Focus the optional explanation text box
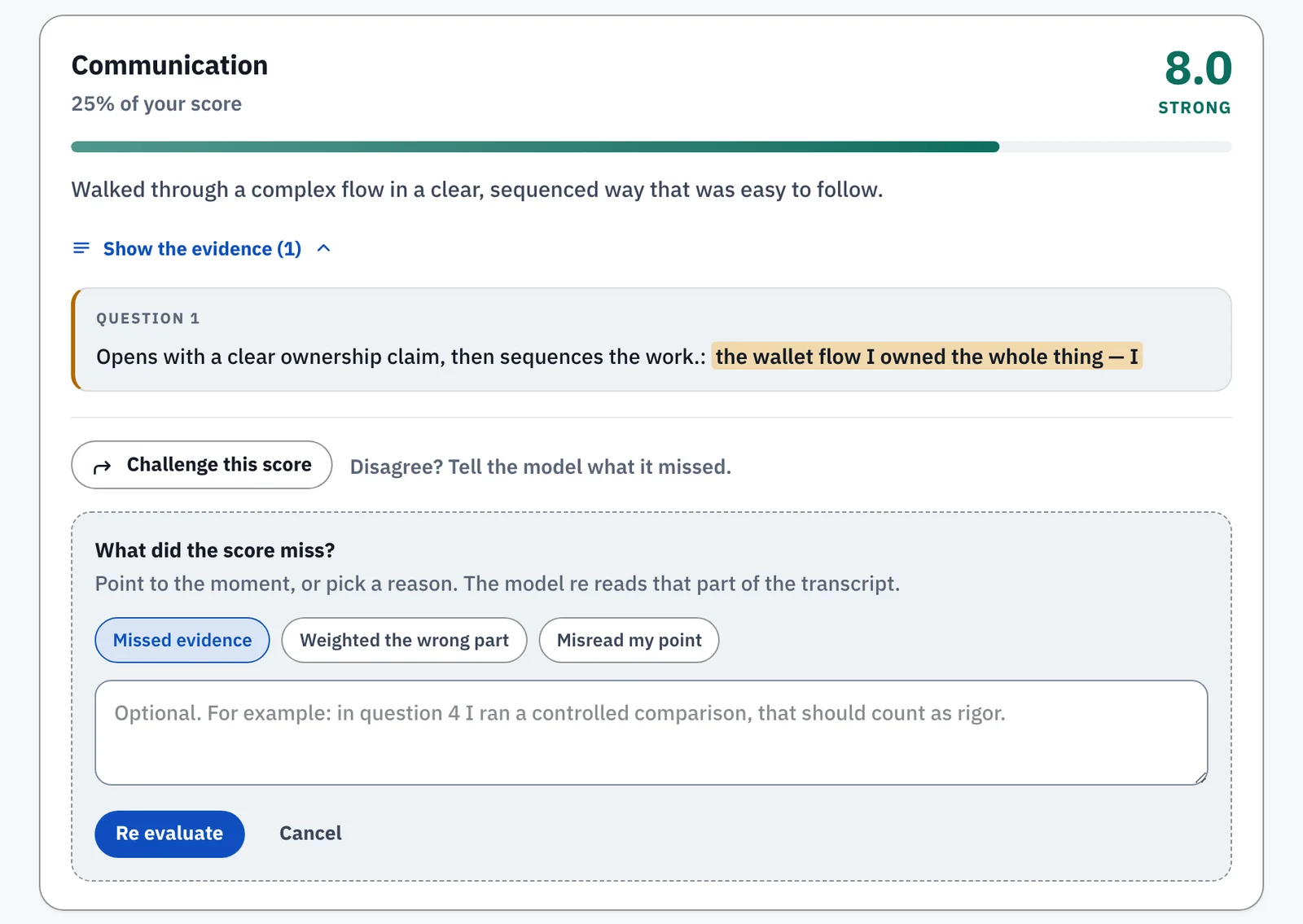1303x924 pixels. tap(651, 733)
